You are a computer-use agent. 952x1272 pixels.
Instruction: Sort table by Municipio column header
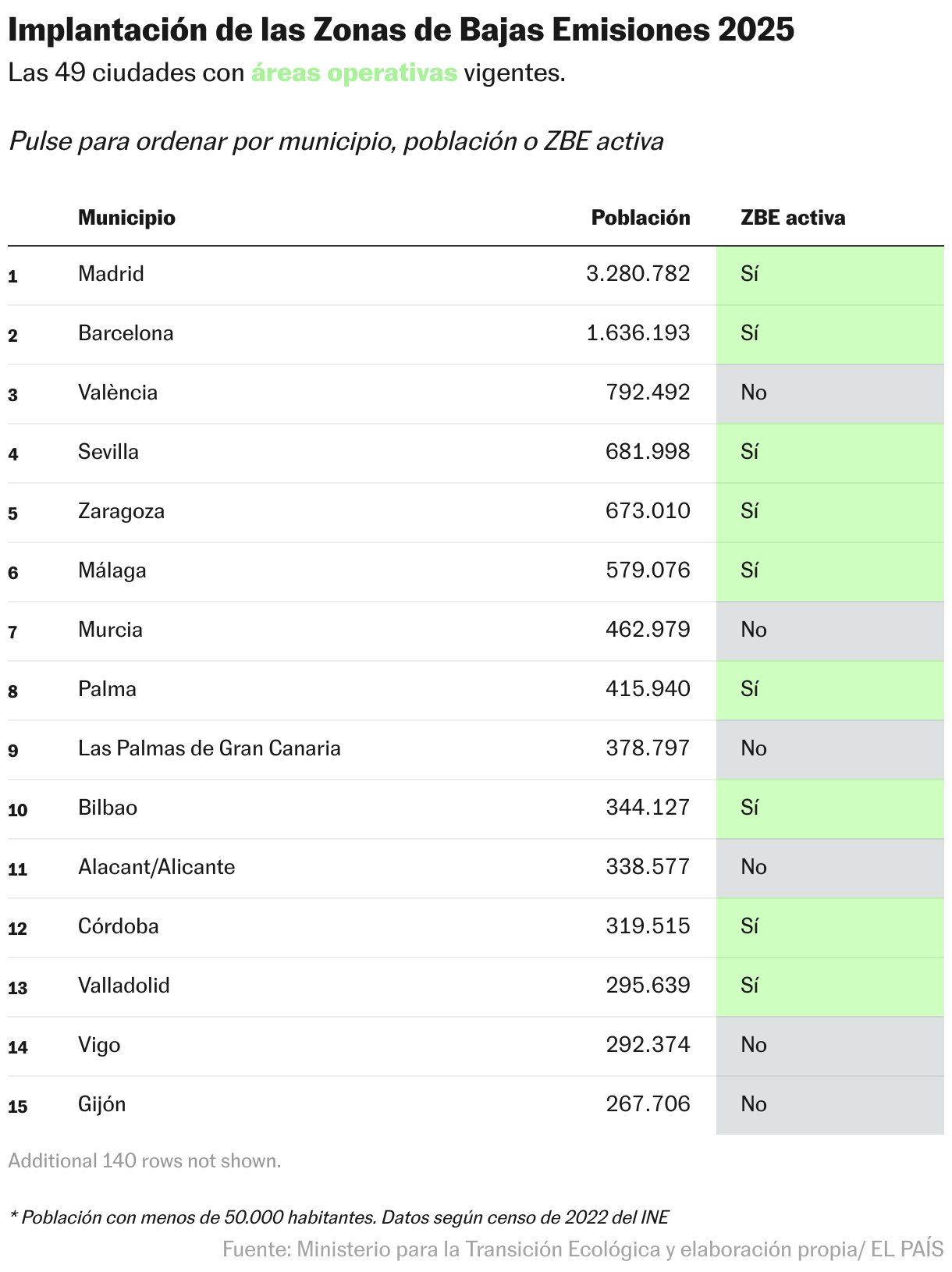click(126, 218)
